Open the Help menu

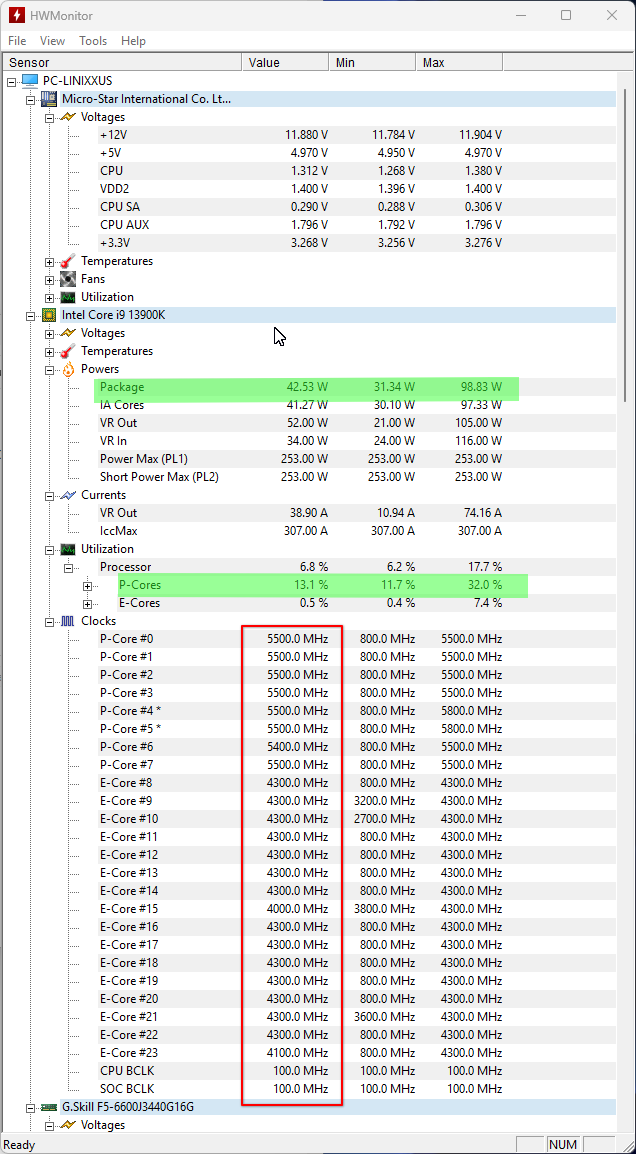click(133, 40)
